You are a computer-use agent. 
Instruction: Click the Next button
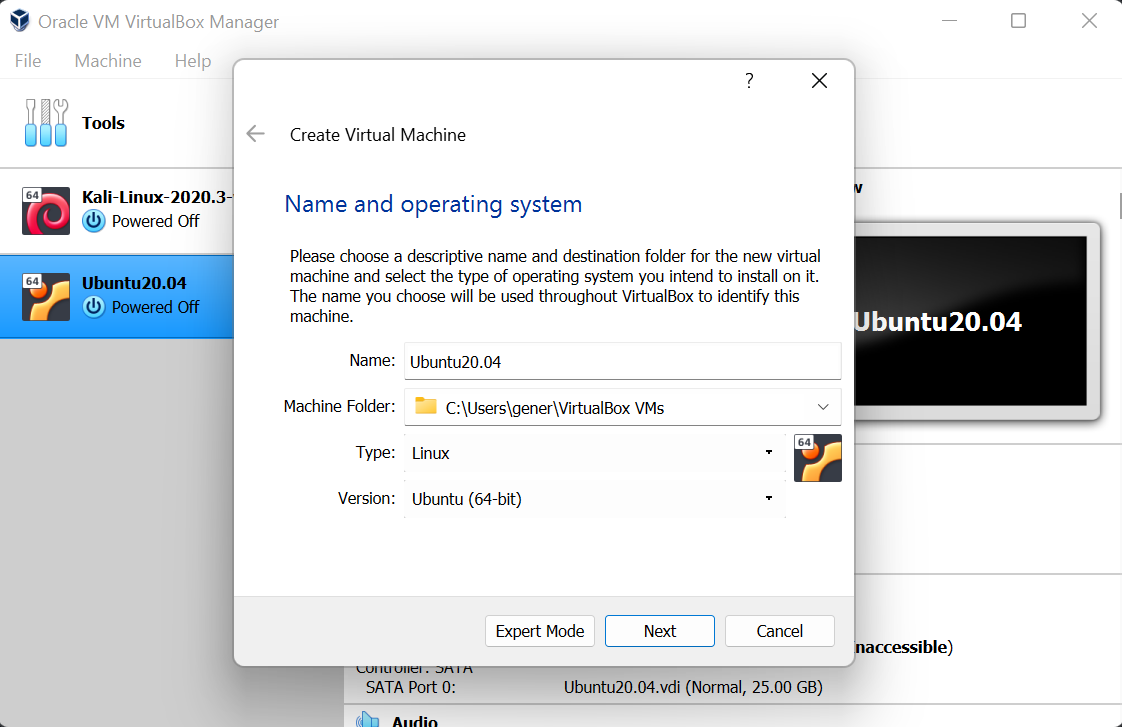point(659,631)
